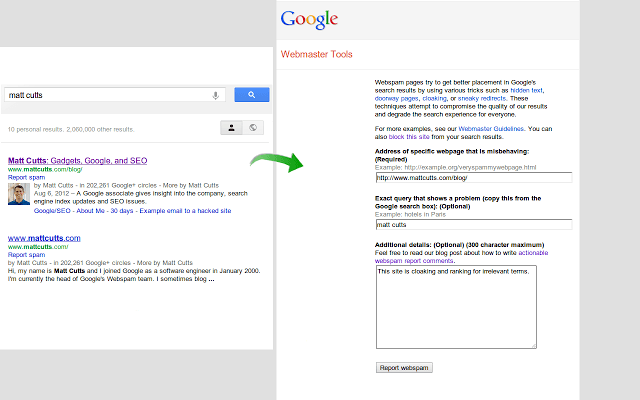Click the Report webspam button
Image resolution: width=640 pixels, height=400 pixels.
pyautogui.click(x=404, y=368)
